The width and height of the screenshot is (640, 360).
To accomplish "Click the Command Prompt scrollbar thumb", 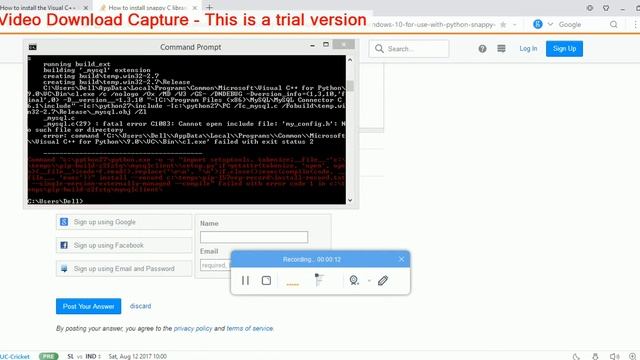I will (350, 86).
